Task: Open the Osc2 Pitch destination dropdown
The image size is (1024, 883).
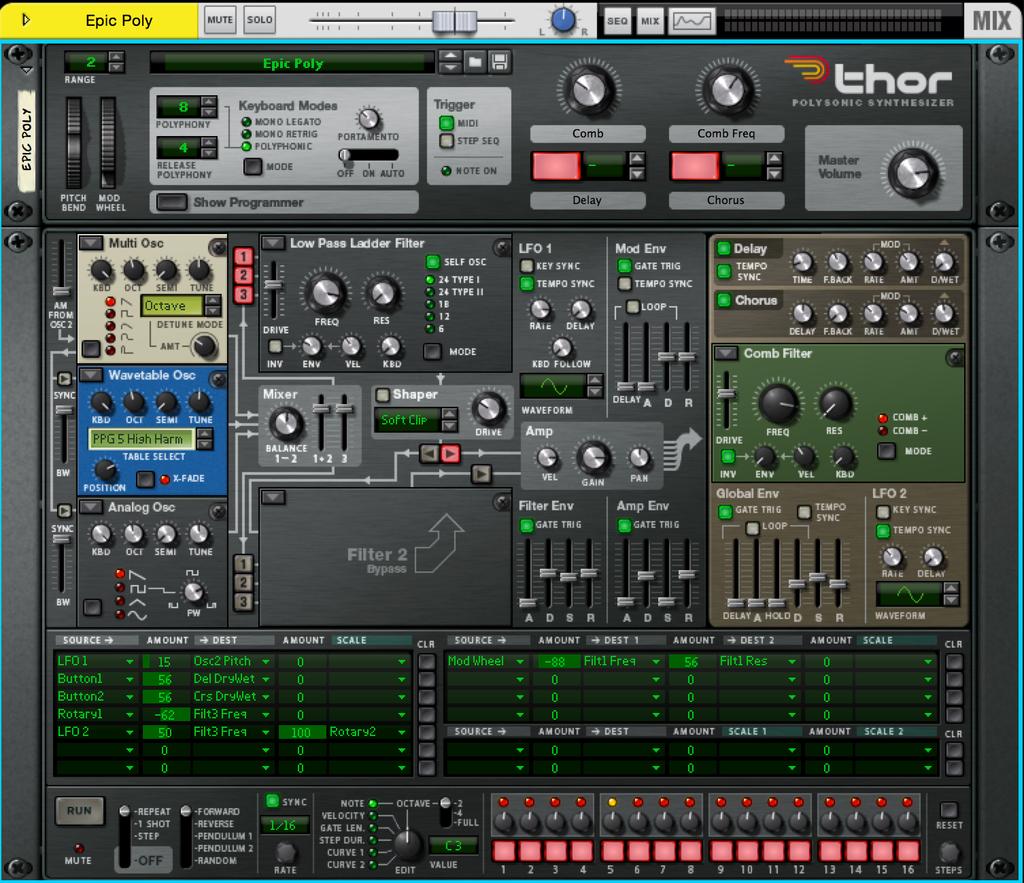Action: (266, 662)
